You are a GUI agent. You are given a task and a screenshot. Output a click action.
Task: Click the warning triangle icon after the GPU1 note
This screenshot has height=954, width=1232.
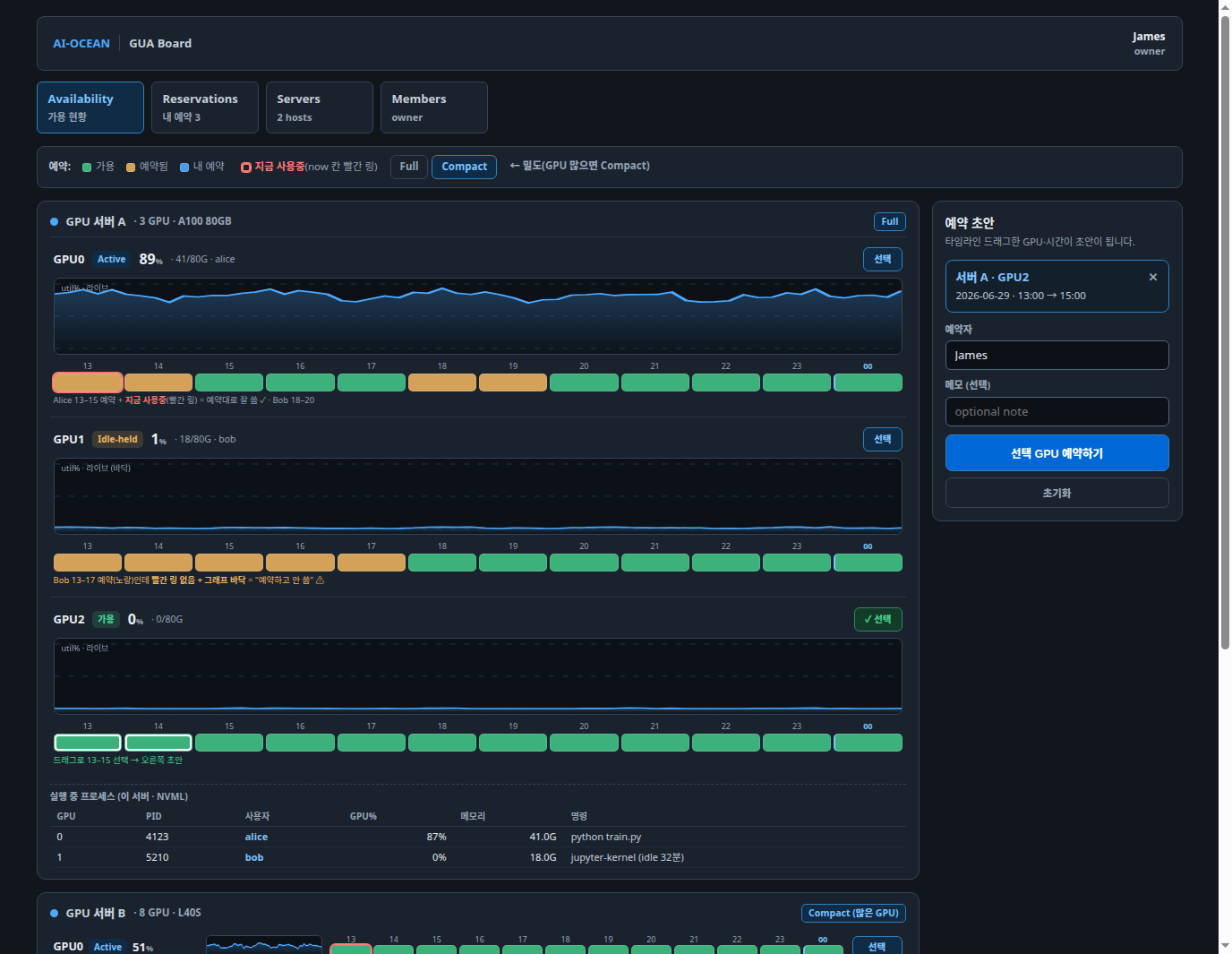pyautogui.click(x=321, y=580)
